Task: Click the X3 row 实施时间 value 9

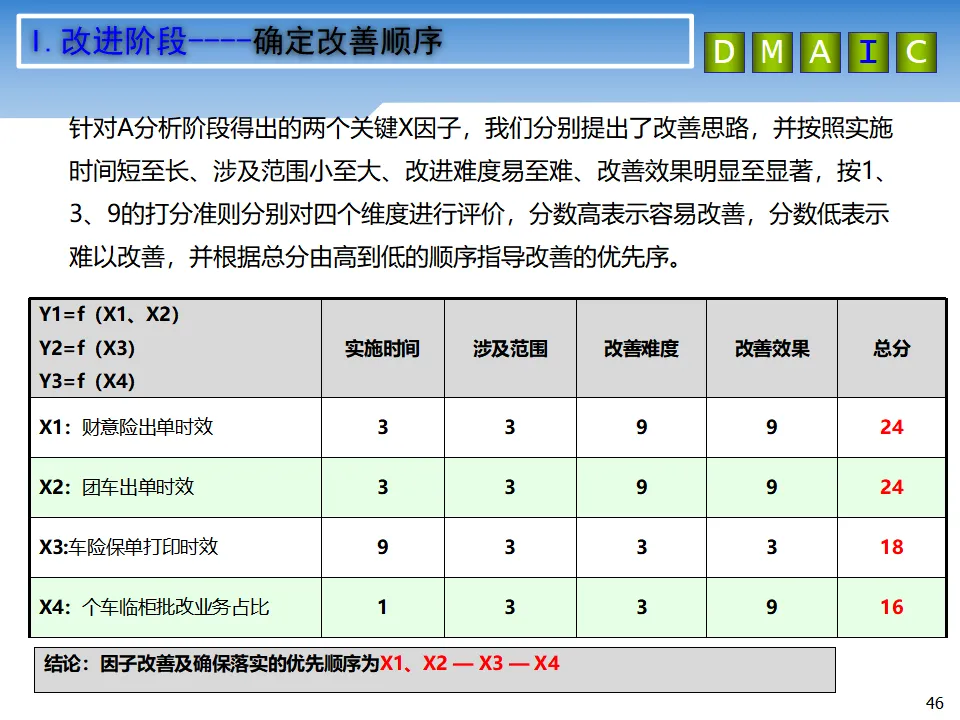Action: pos(383,547)
